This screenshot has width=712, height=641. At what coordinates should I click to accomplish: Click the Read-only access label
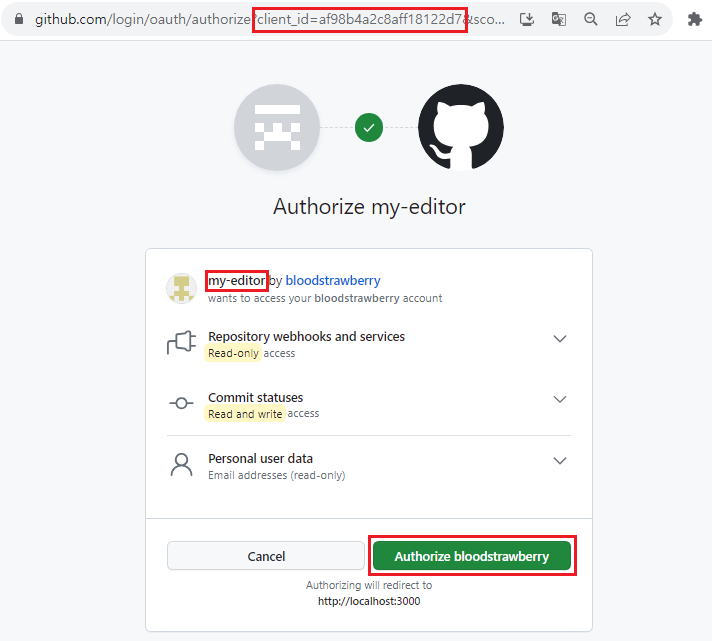252,353
